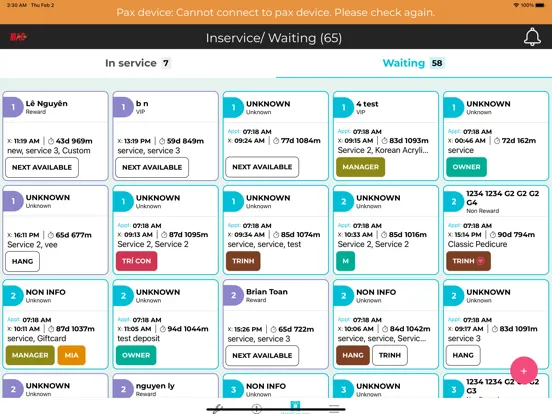This screenshot has height=414, width=552.
Task: Tap Owner tag on test deposit card
Action: click(x=136, y=355)
